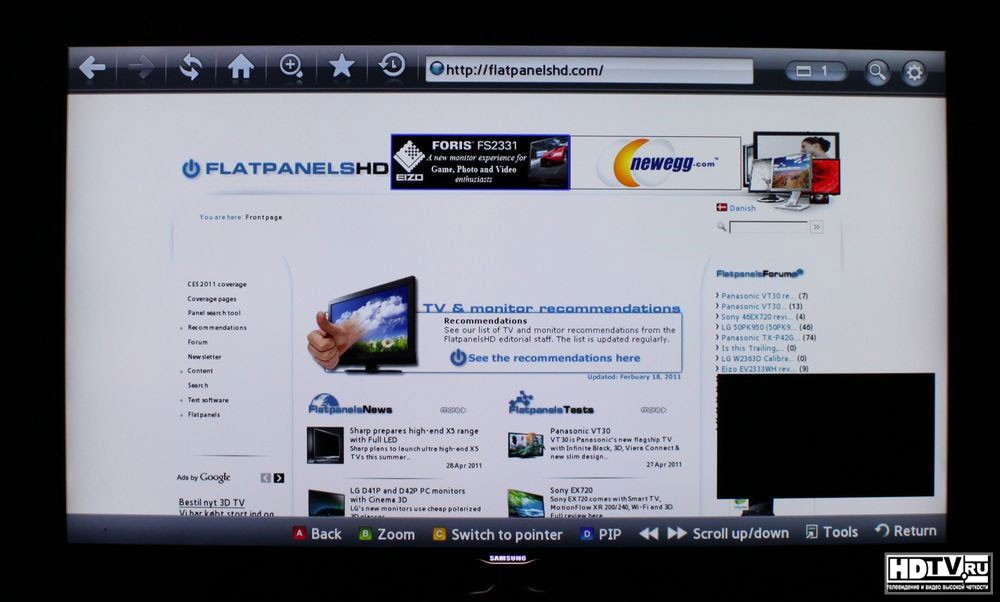Click rewind arrows for Scroll up
The image size is (1000, 602).
point(649,533)
